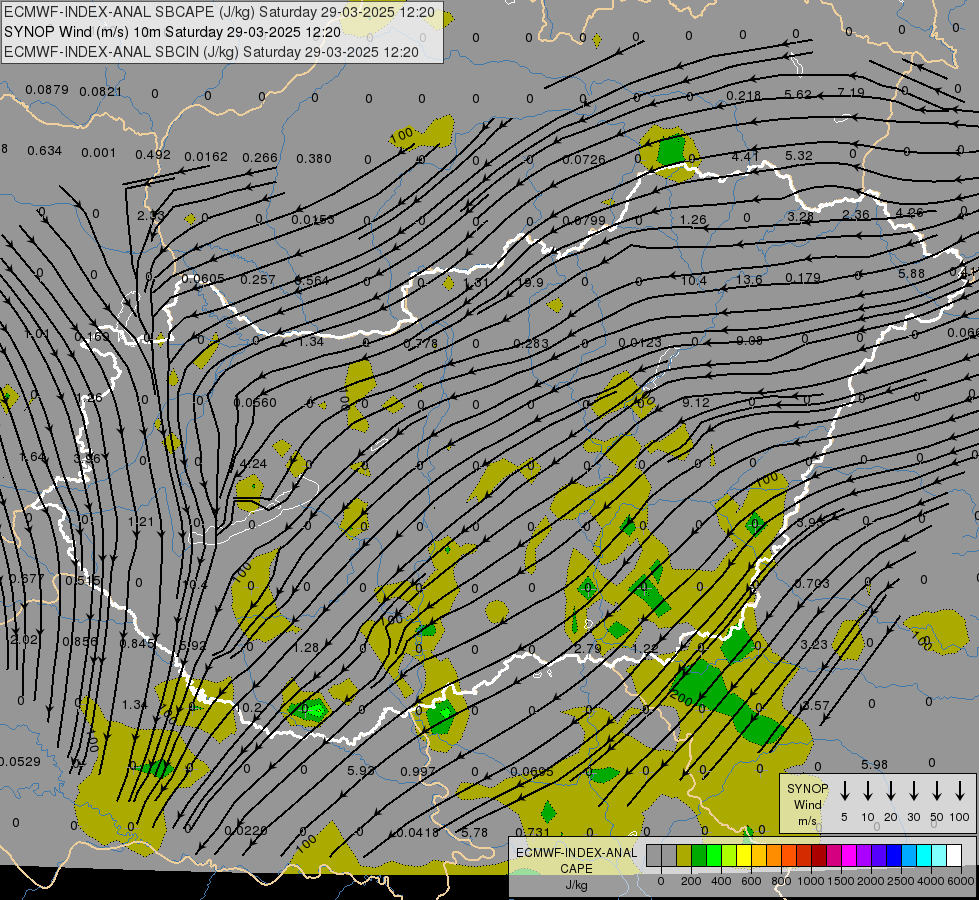Click the 1000 label on CAPE scale
This screenshot has width=979, height=900.
[811, 881]
